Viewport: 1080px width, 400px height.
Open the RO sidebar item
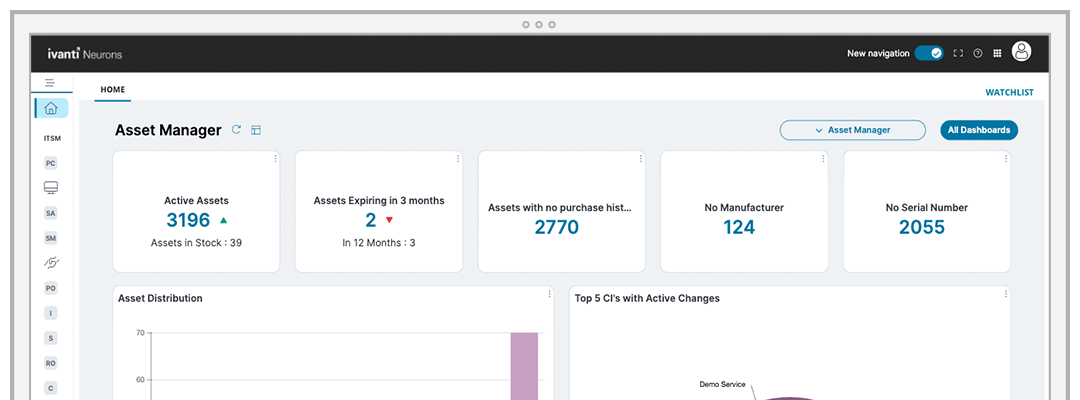50,363
